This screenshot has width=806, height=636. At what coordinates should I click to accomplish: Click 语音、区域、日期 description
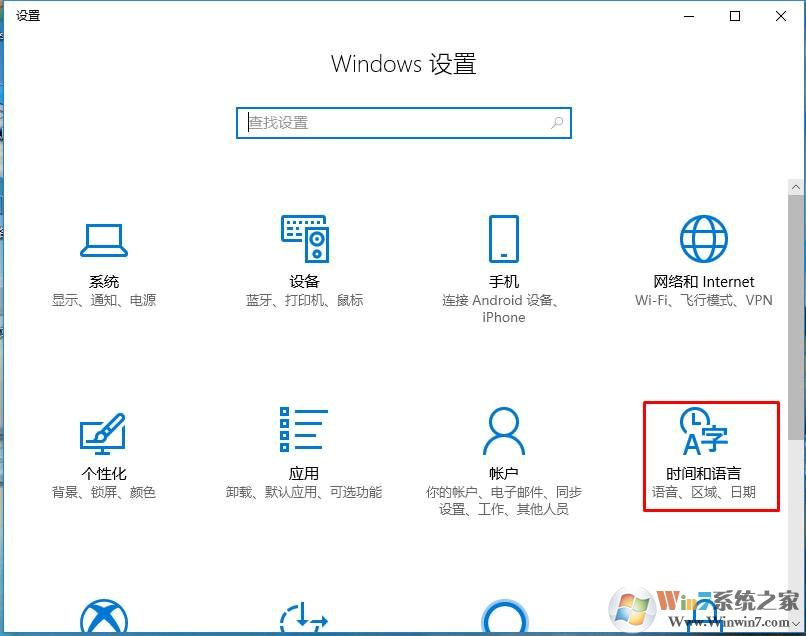tap(704, 493)
